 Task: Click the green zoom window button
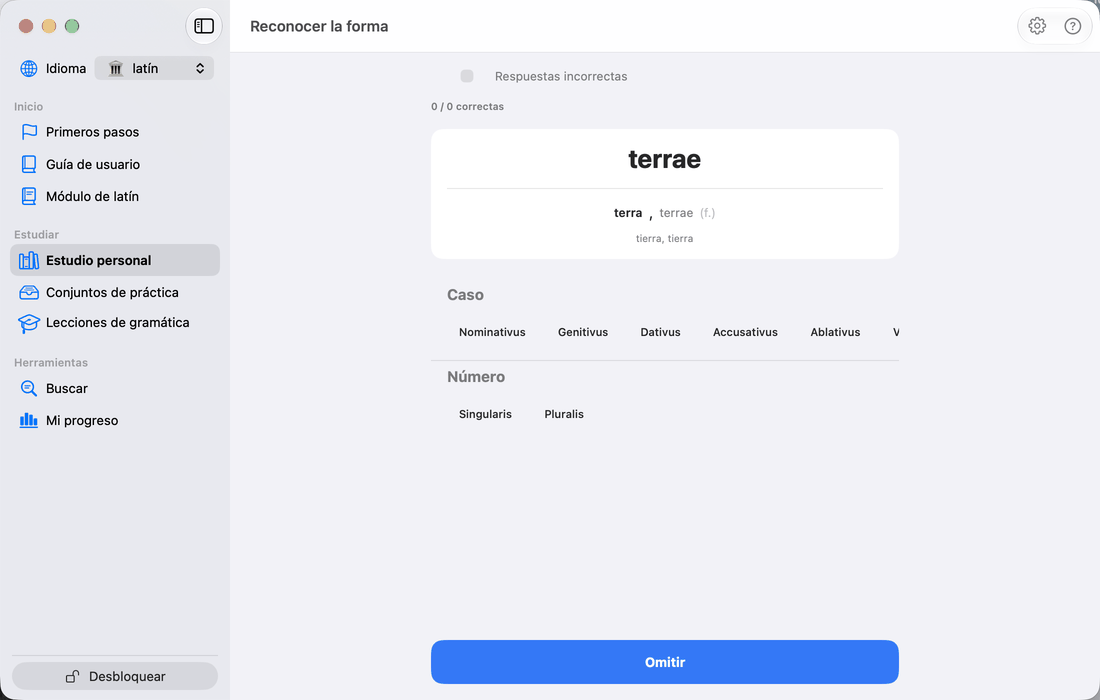pos(72,26)
